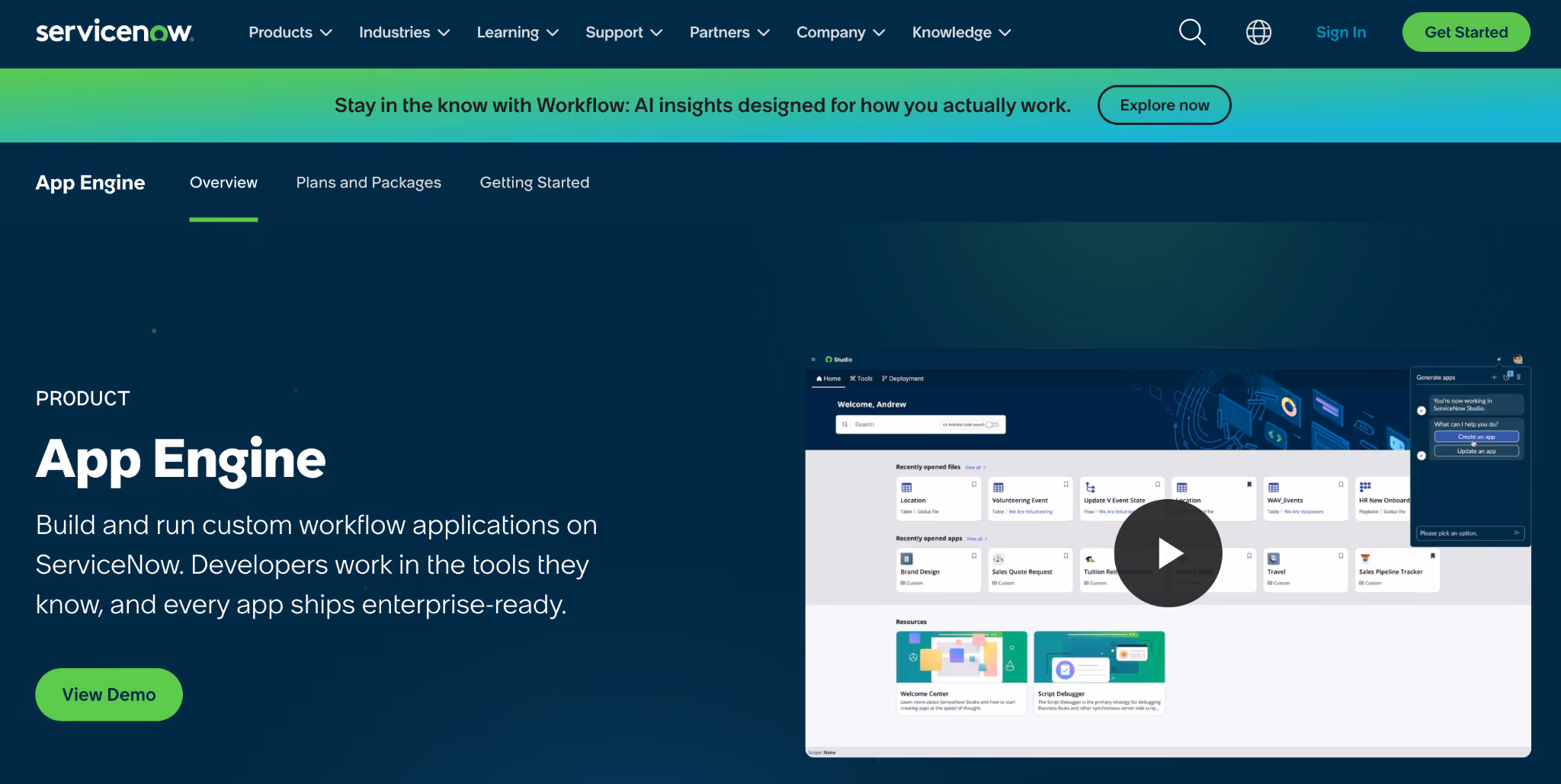Click the 'Build and run custom workflow' paragraph
Screen dimensions: 1561x784
click(x=316, y=565)
